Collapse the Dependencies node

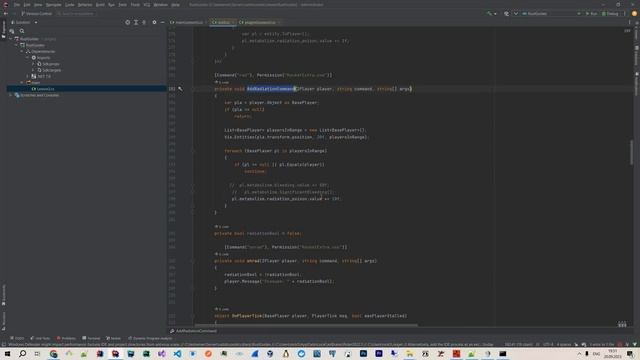22,51
